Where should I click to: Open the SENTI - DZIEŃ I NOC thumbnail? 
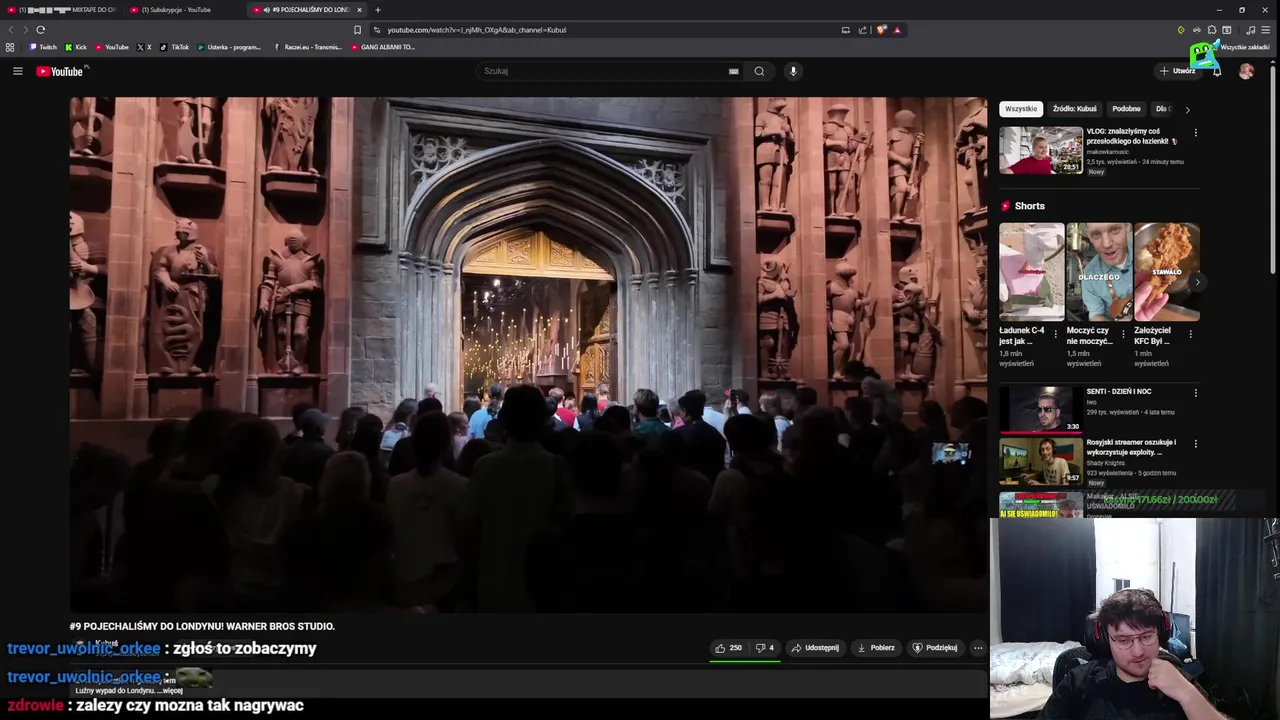coord(1041,410)
